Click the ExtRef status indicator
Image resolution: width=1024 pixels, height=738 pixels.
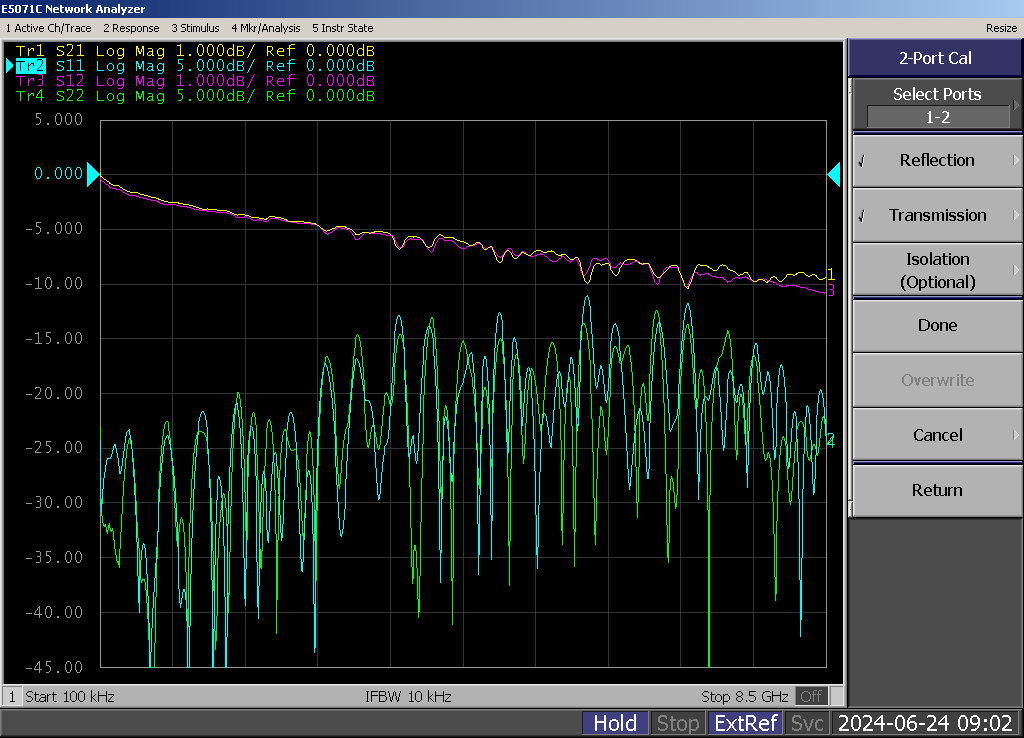click(x=745, y=723)
